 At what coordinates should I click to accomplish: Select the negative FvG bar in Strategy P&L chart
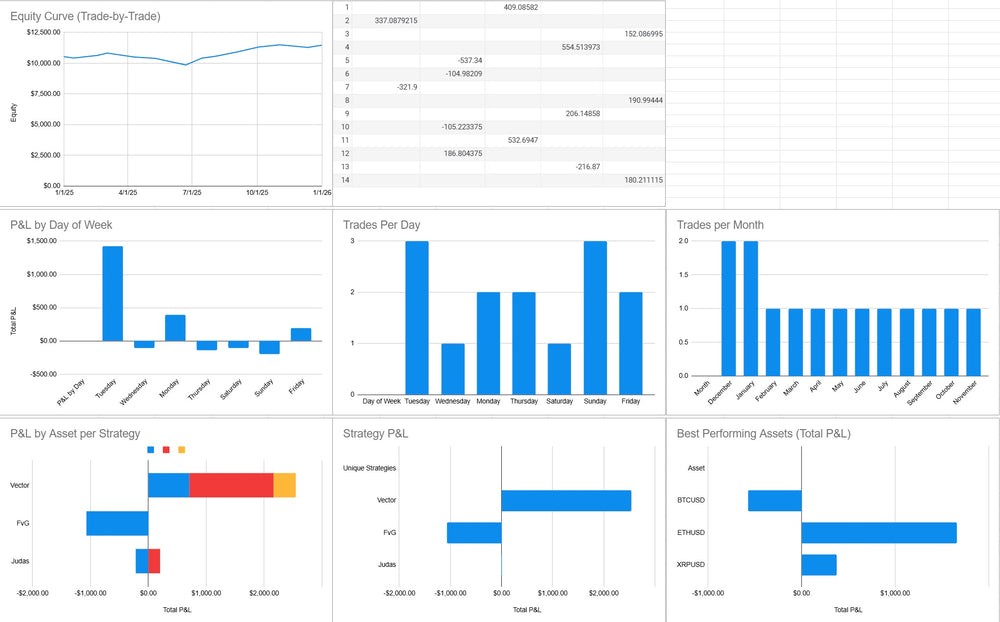475,530
